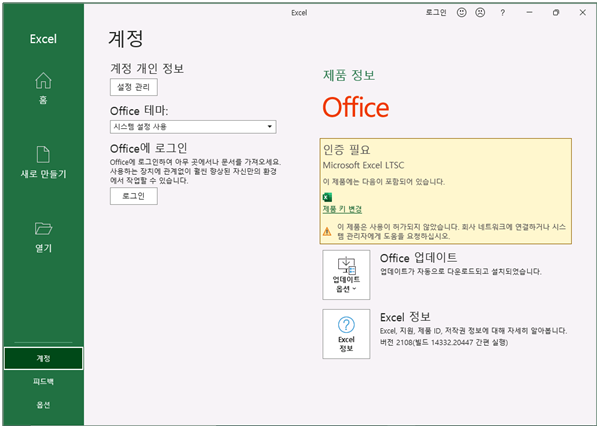
Task: Minimize the Excel window
Action: pyautogui.click(x=529, y=13)
